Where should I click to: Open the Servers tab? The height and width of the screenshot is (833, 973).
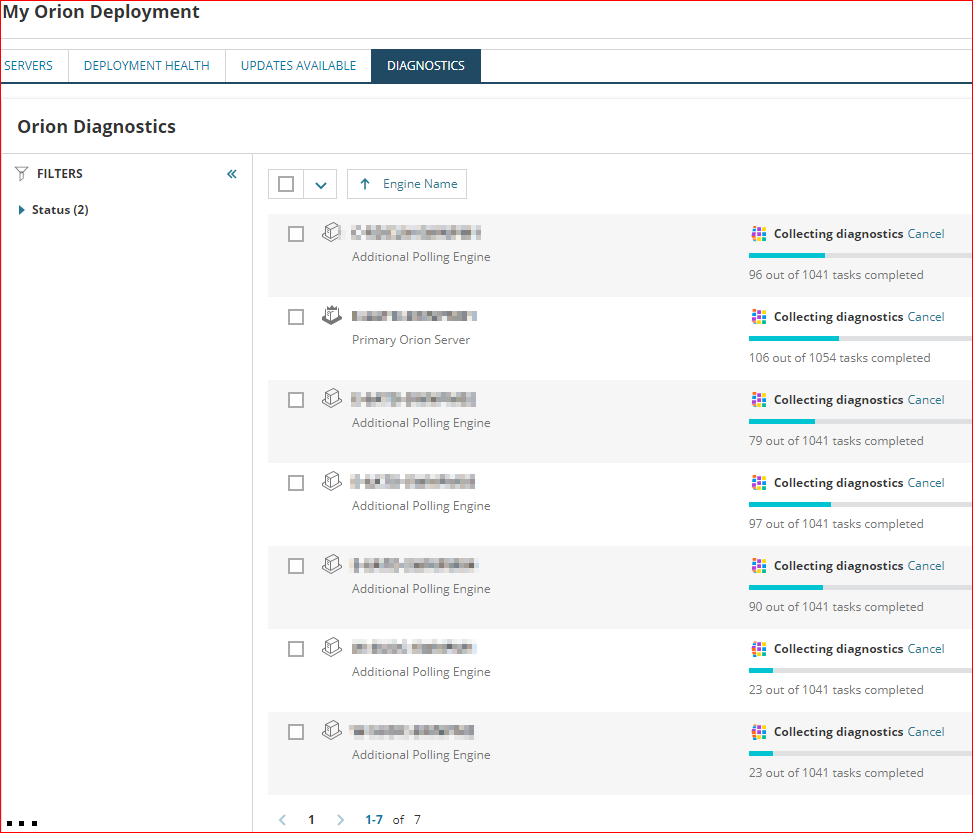(x=29, y=65)
